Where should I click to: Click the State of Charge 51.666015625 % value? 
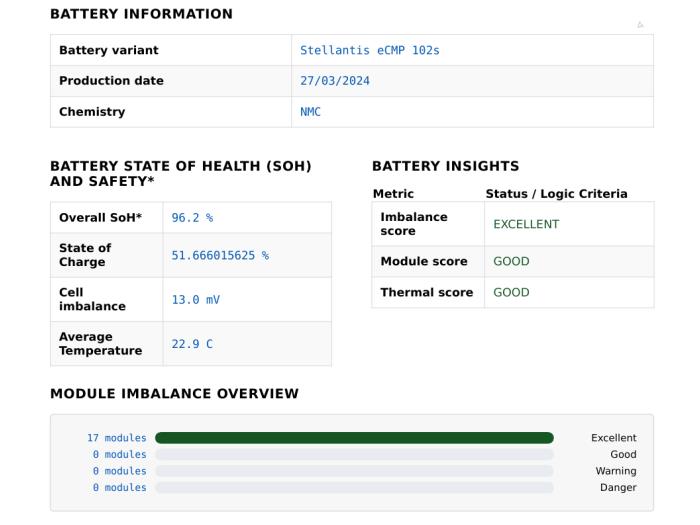point(220,255)
